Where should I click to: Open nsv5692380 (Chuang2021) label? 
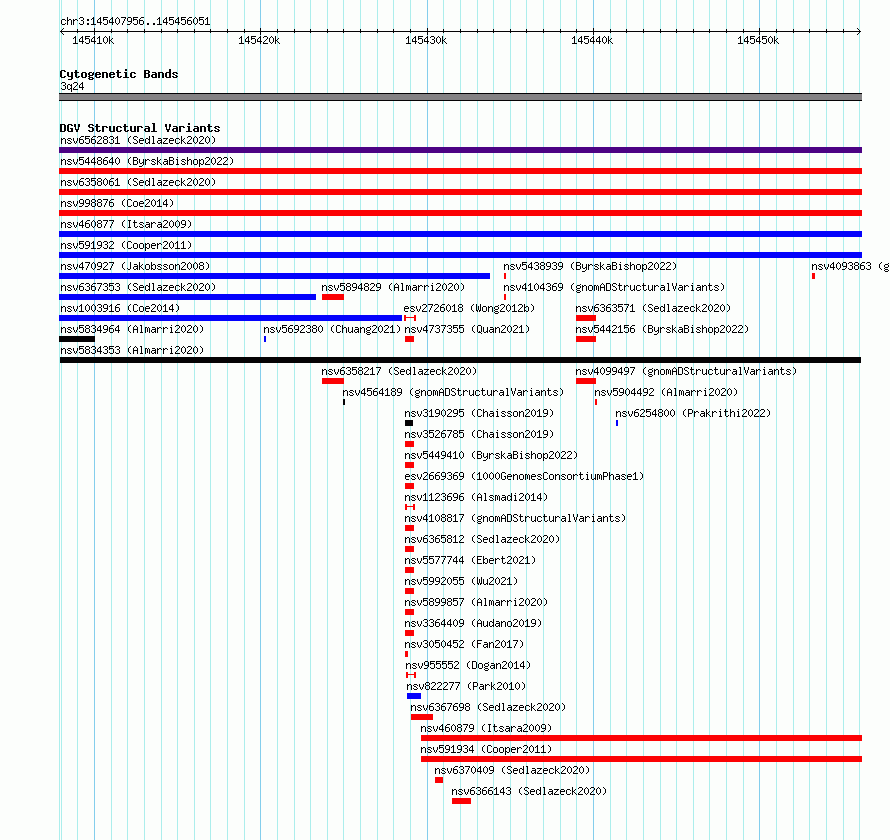[x=331, y=329]
